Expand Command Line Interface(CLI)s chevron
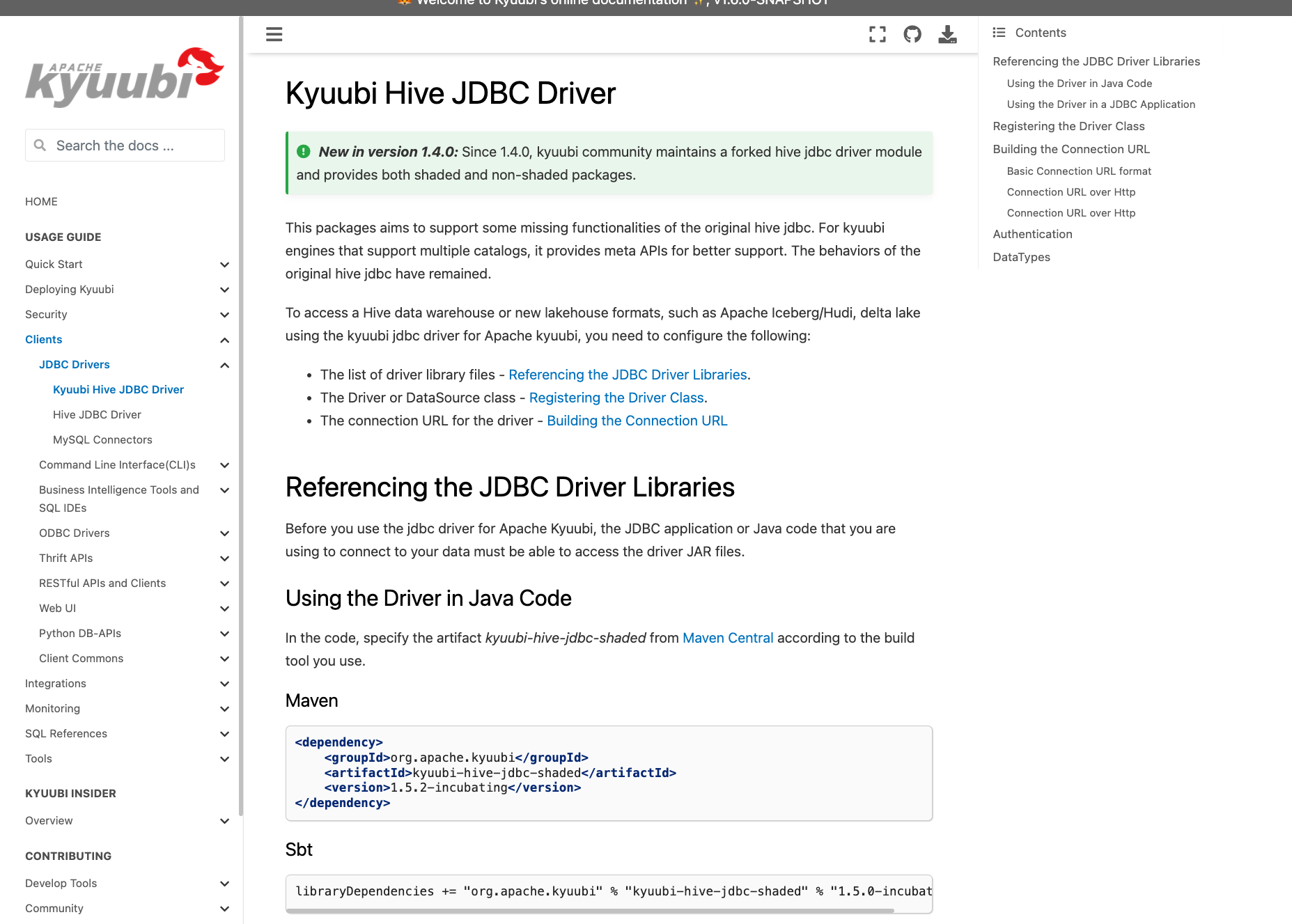This screenshot has width=1292, height=924. 224,465
